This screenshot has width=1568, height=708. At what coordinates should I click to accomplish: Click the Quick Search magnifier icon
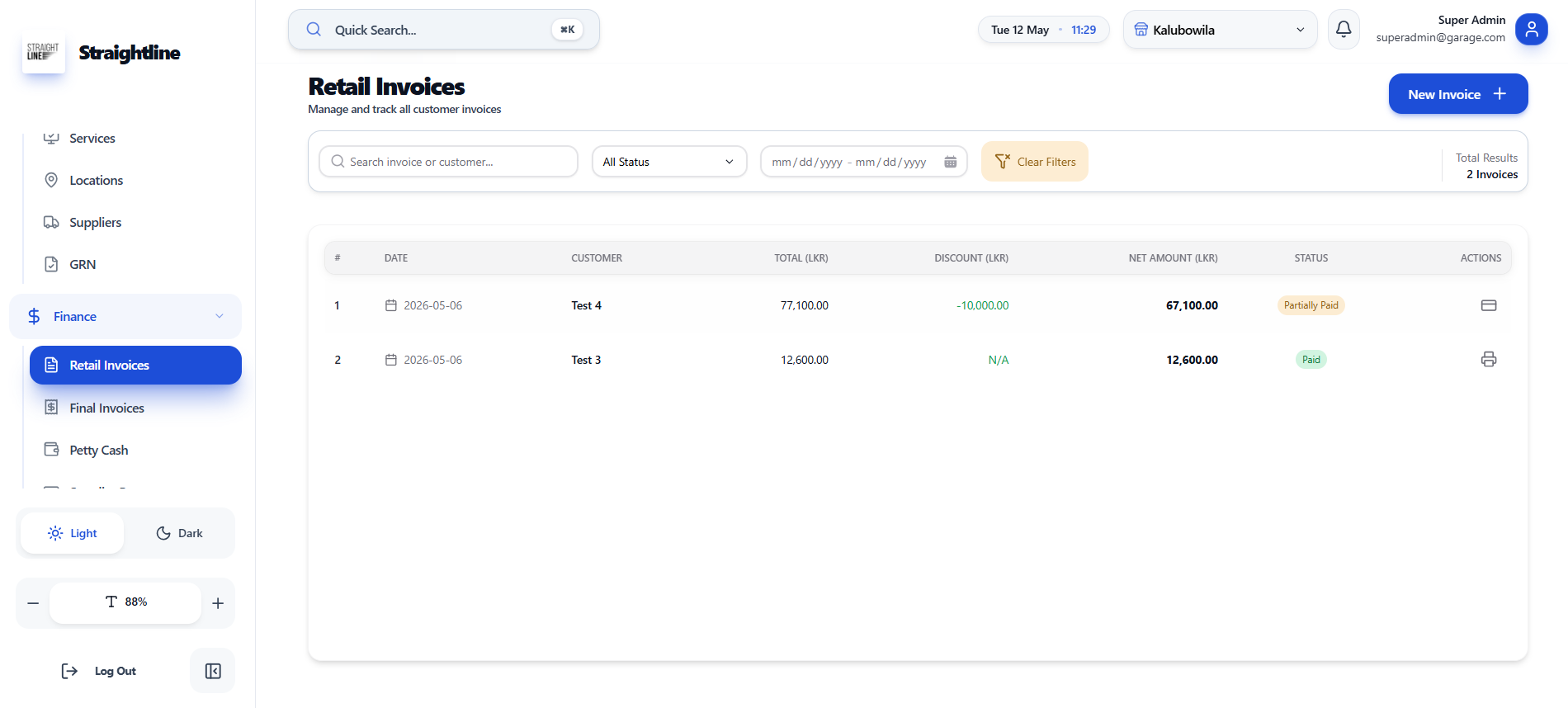(x=314, y=30)
